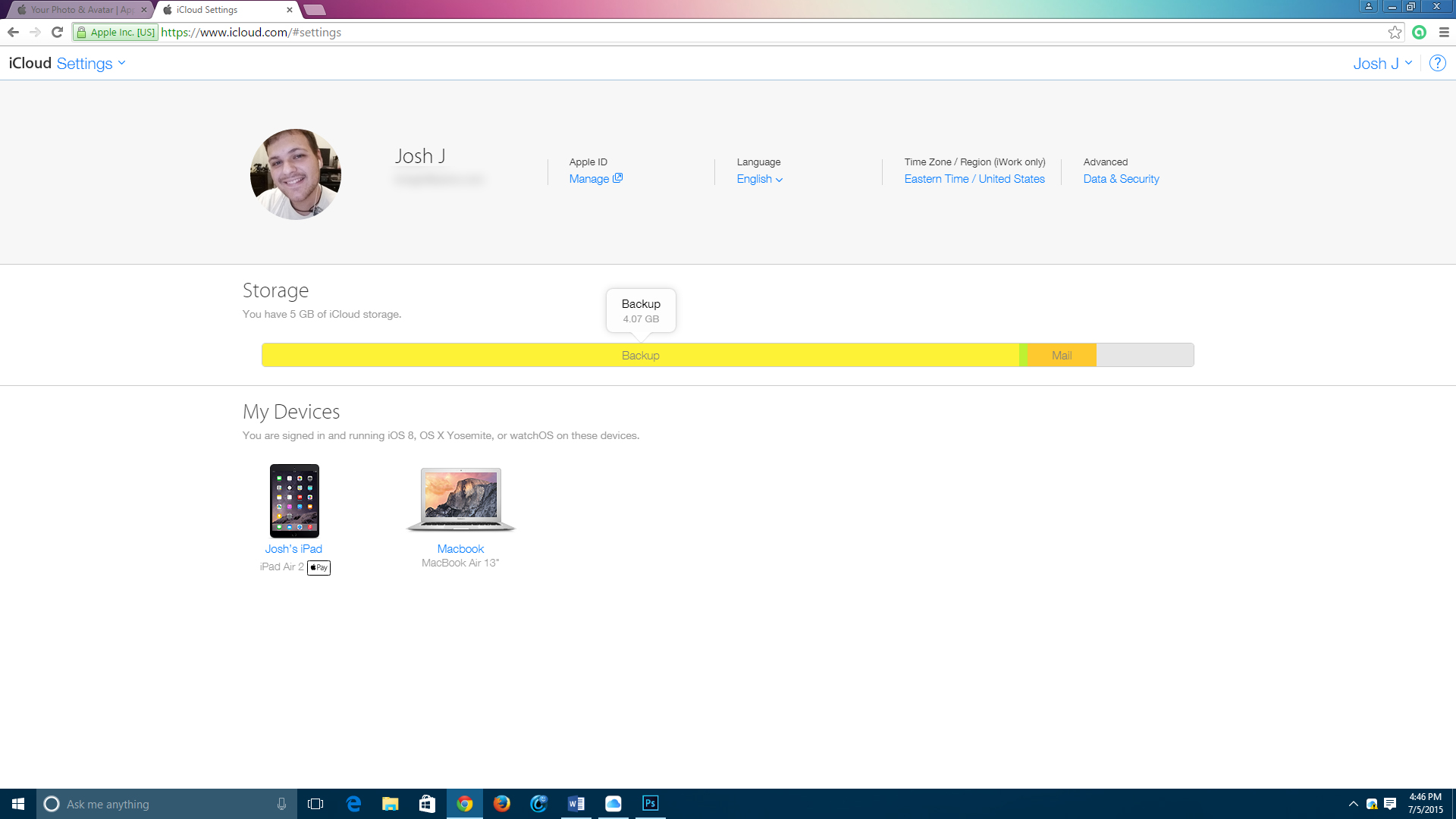Reload the iCloud page
The width and height of the screenshot is (1456, 819).
57,32
